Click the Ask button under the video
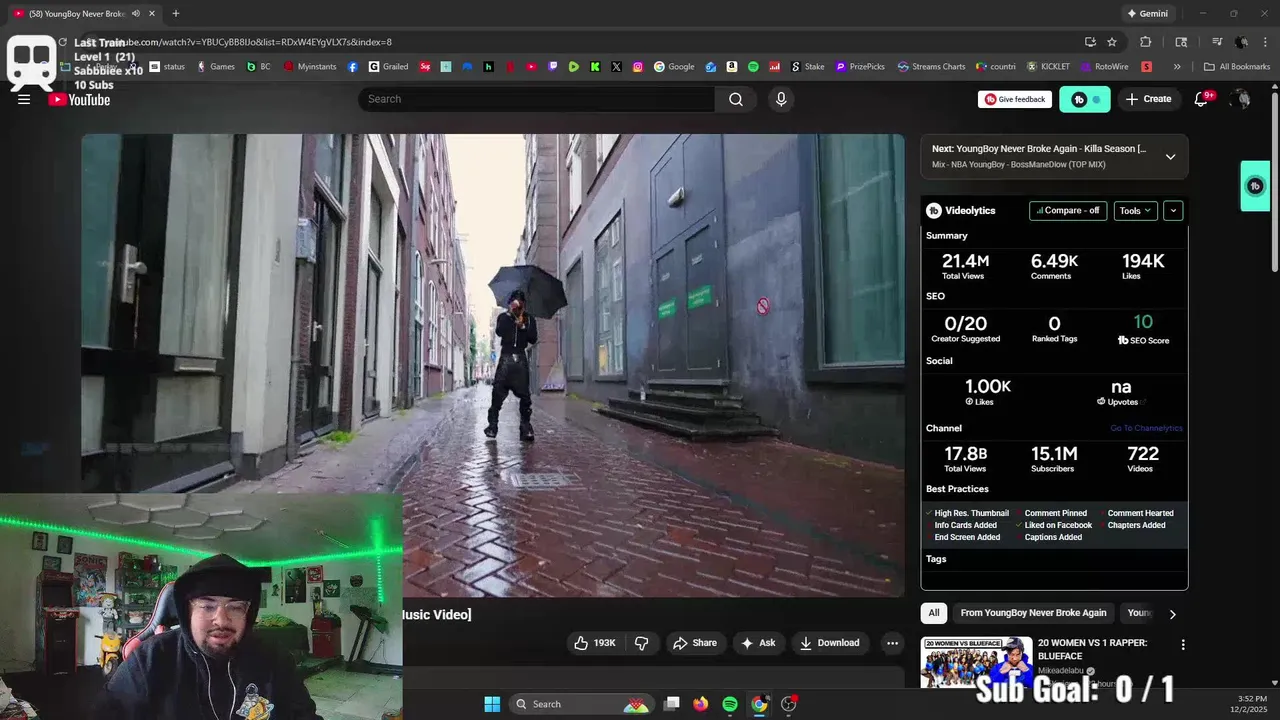 pyautogui.click(x=757, y=643)
